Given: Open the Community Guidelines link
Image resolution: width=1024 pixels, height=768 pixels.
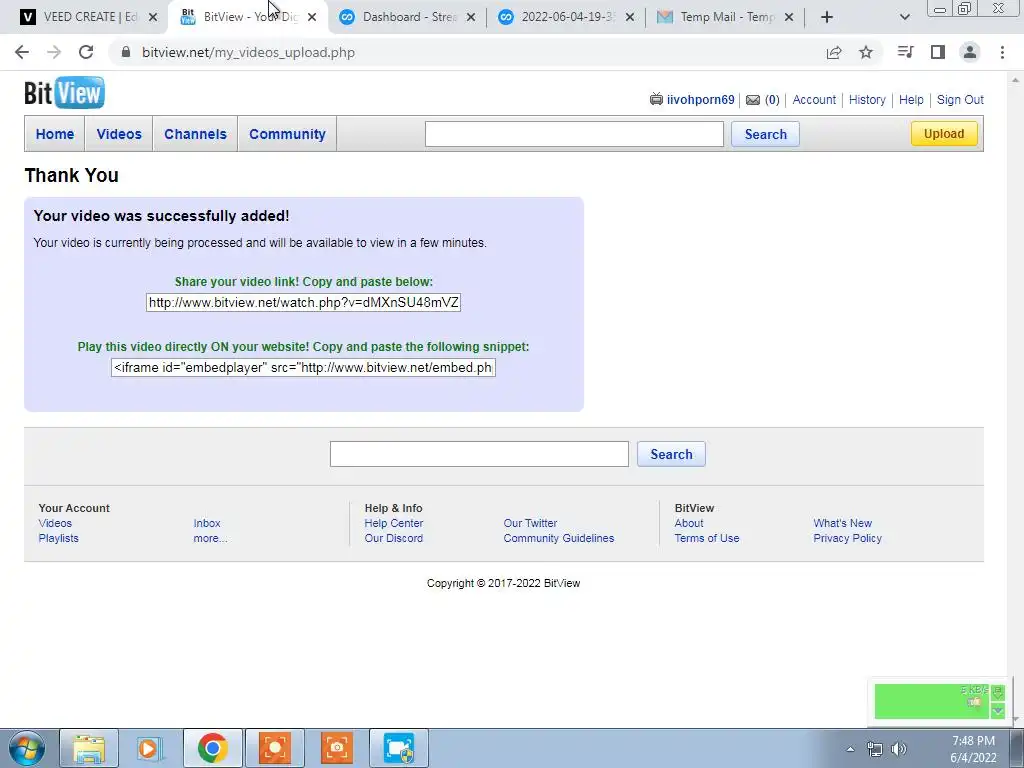Looking at the screenshot, I should click(x=558, y=538).
